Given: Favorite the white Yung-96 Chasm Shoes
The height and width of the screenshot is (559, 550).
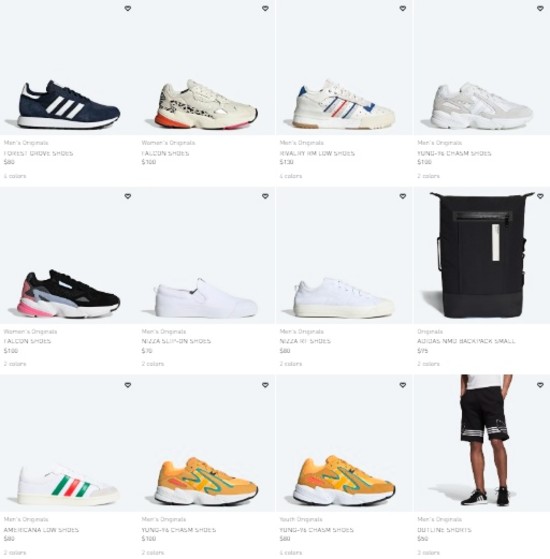Looking at the screenshot, I should click(540, 8).
